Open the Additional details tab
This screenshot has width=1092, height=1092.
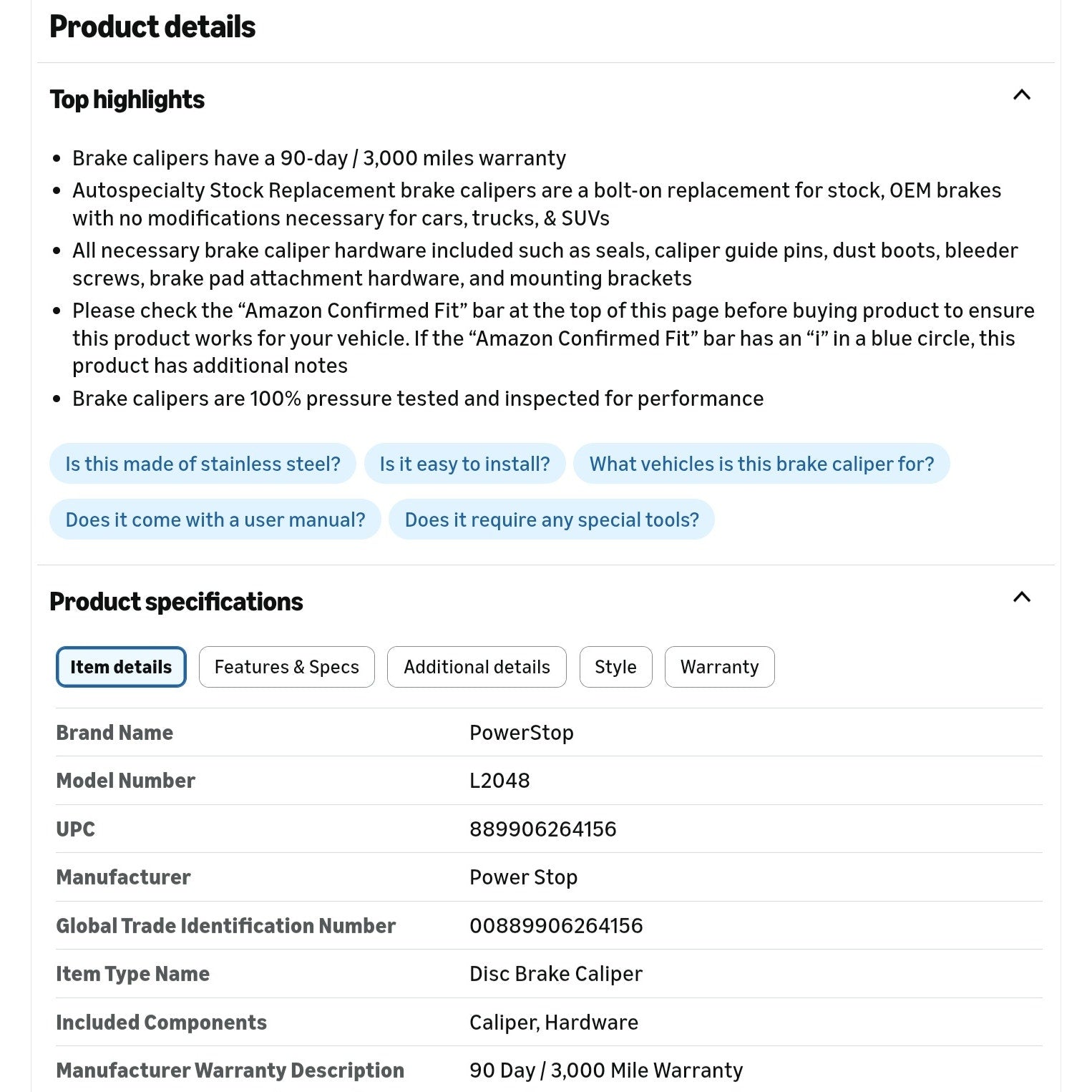(477, 667)
